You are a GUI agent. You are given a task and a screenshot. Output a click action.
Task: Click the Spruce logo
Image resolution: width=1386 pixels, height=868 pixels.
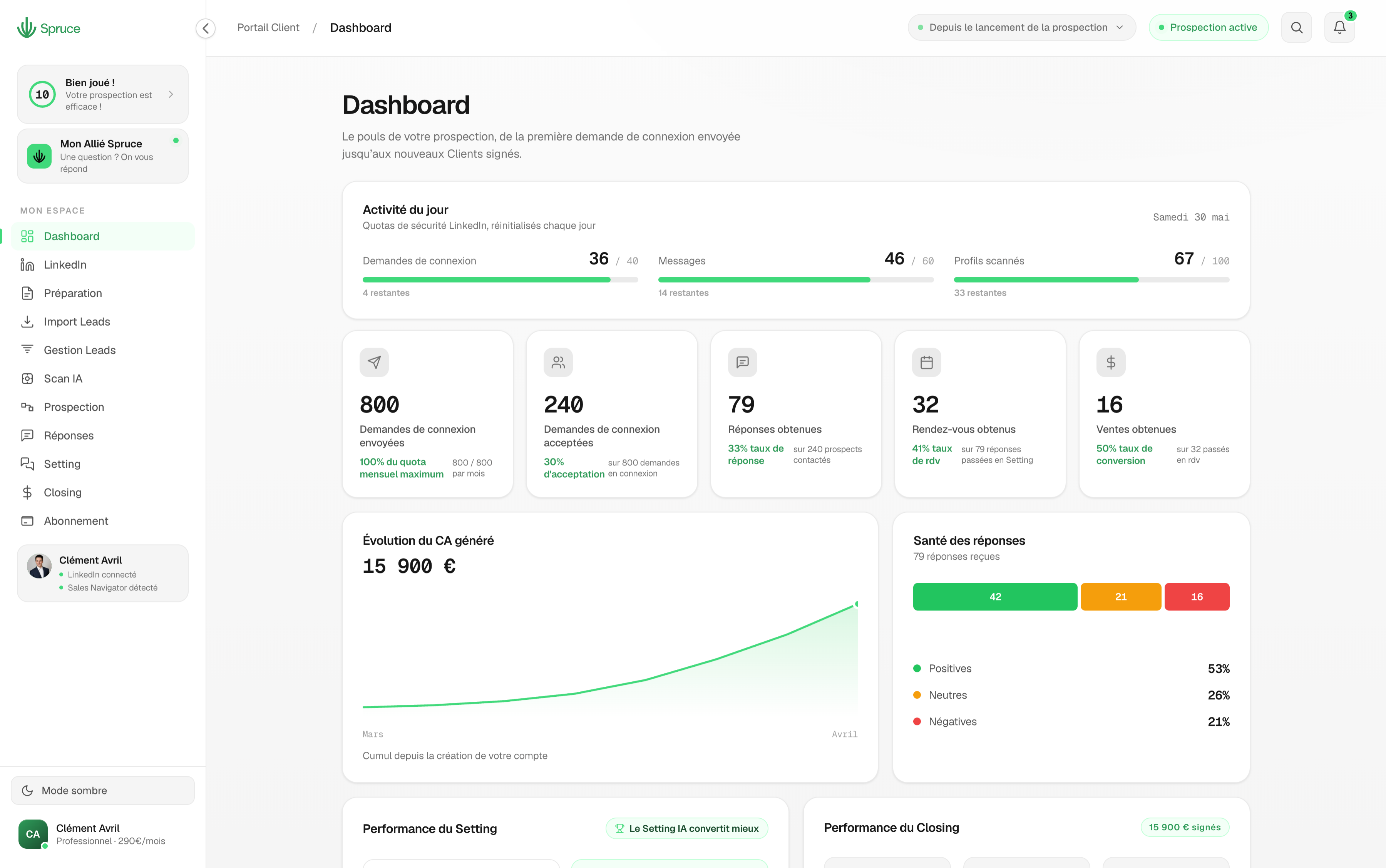click(48, 28)
